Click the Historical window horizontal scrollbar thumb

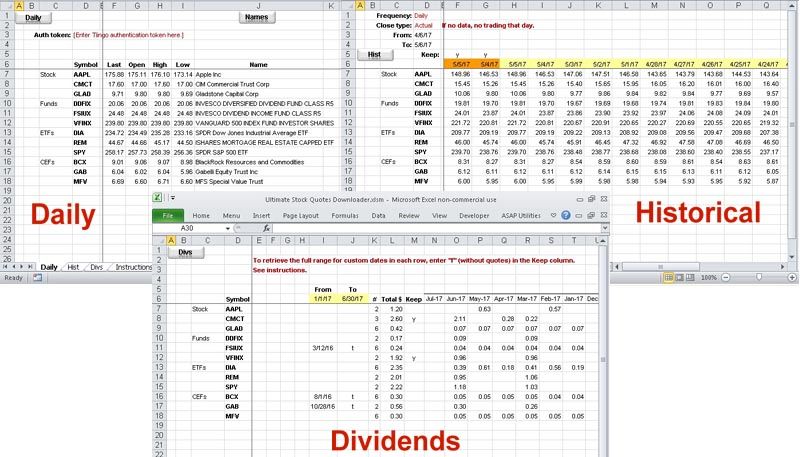[x=660, y=267]
